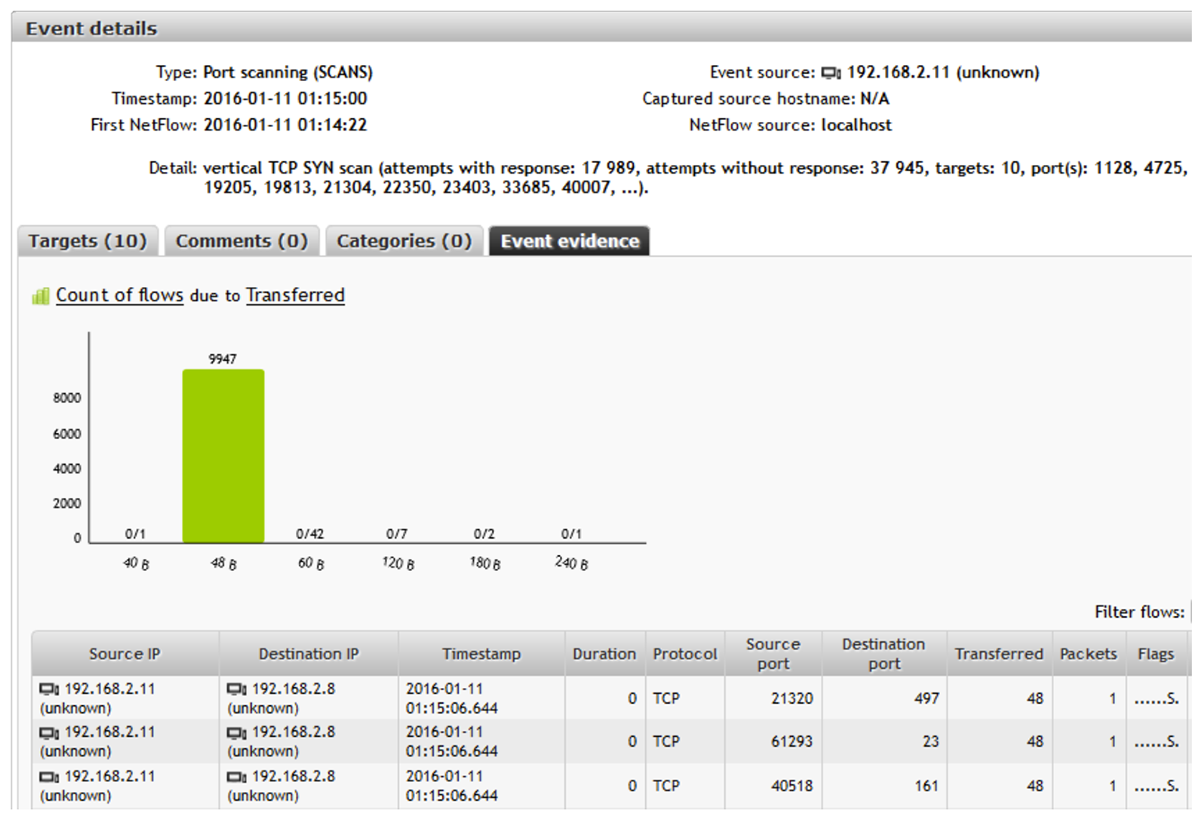This screenshot has width=1200, height=822.
Task: Click the 0/2 label above 180 B
Action: [x=484, y=534]
